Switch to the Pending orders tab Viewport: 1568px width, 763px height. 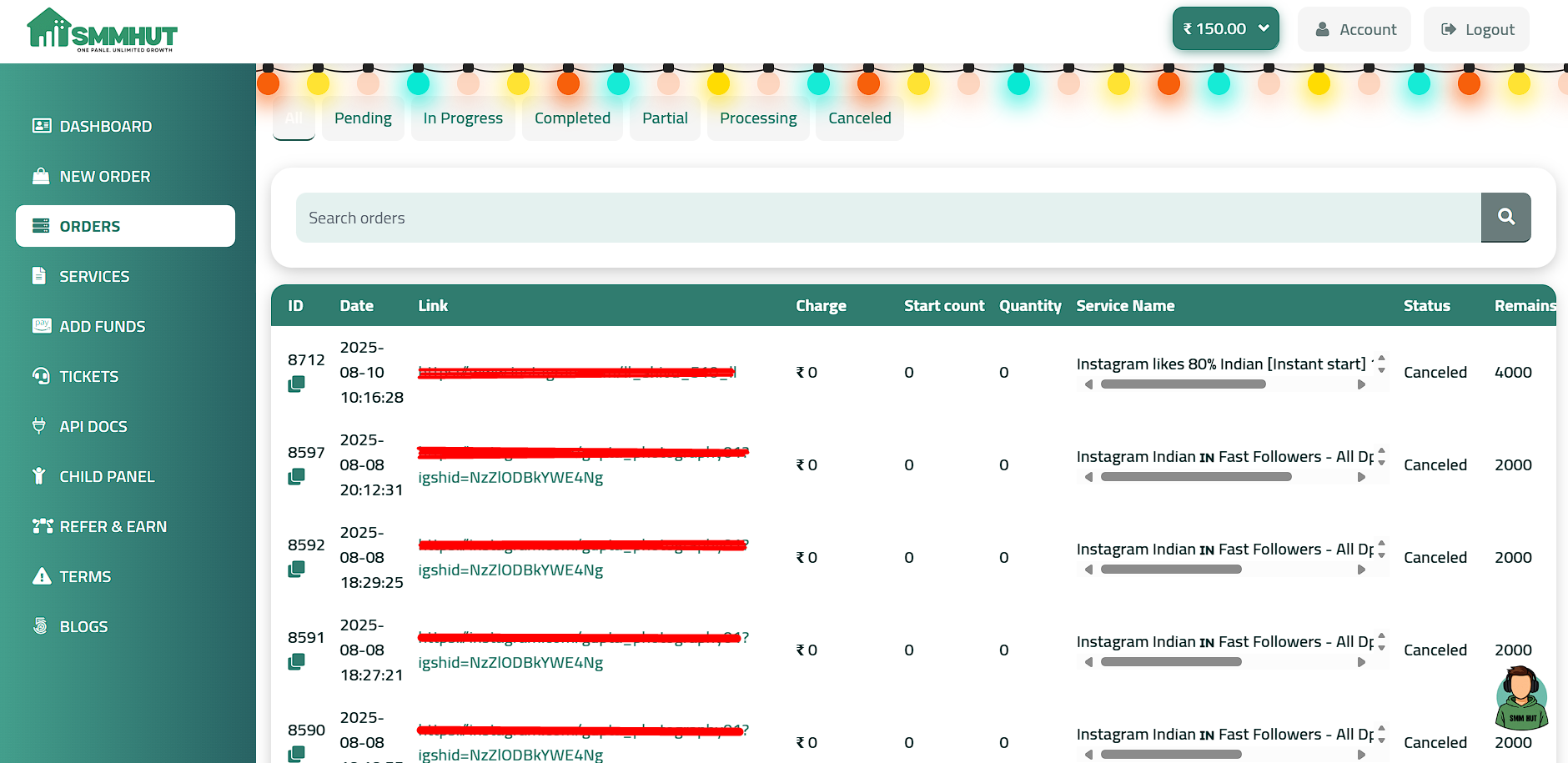coord(363,118)
